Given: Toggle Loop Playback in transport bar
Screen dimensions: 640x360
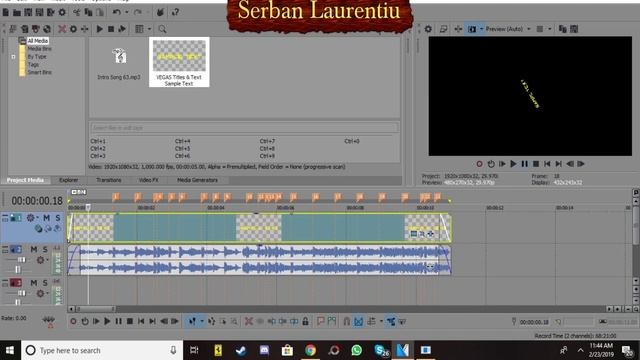Looking at the screenshot, I should 84,322.
